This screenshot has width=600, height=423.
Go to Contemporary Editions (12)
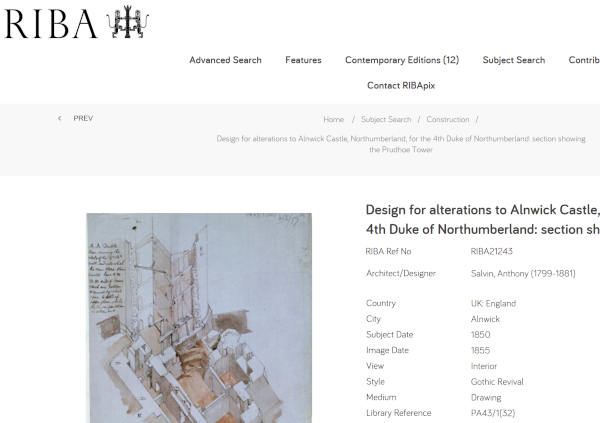(x=401, y=60)
